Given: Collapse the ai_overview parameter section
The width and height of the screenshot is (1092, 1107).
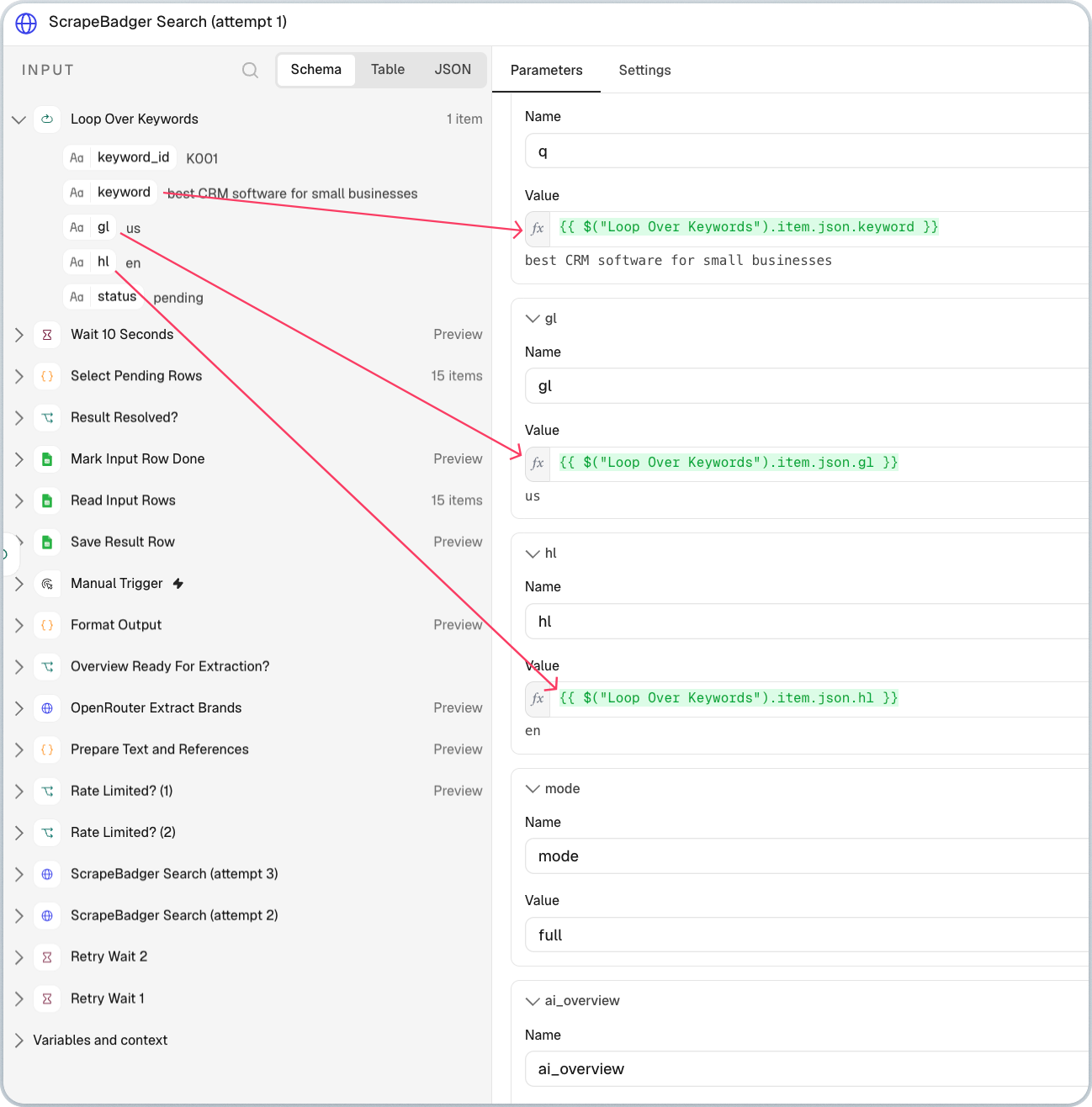Looking at the screenshot, I should coord(532,1000).
